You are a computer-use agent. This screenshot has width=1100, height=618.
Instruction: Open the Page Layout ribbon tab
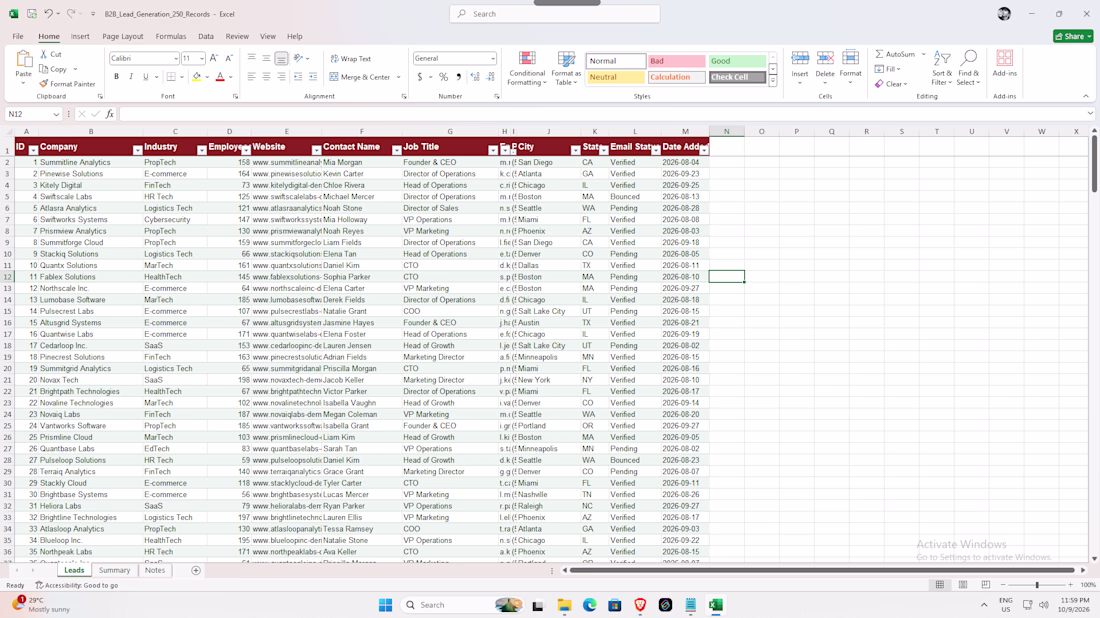click(x=123, y=36)
